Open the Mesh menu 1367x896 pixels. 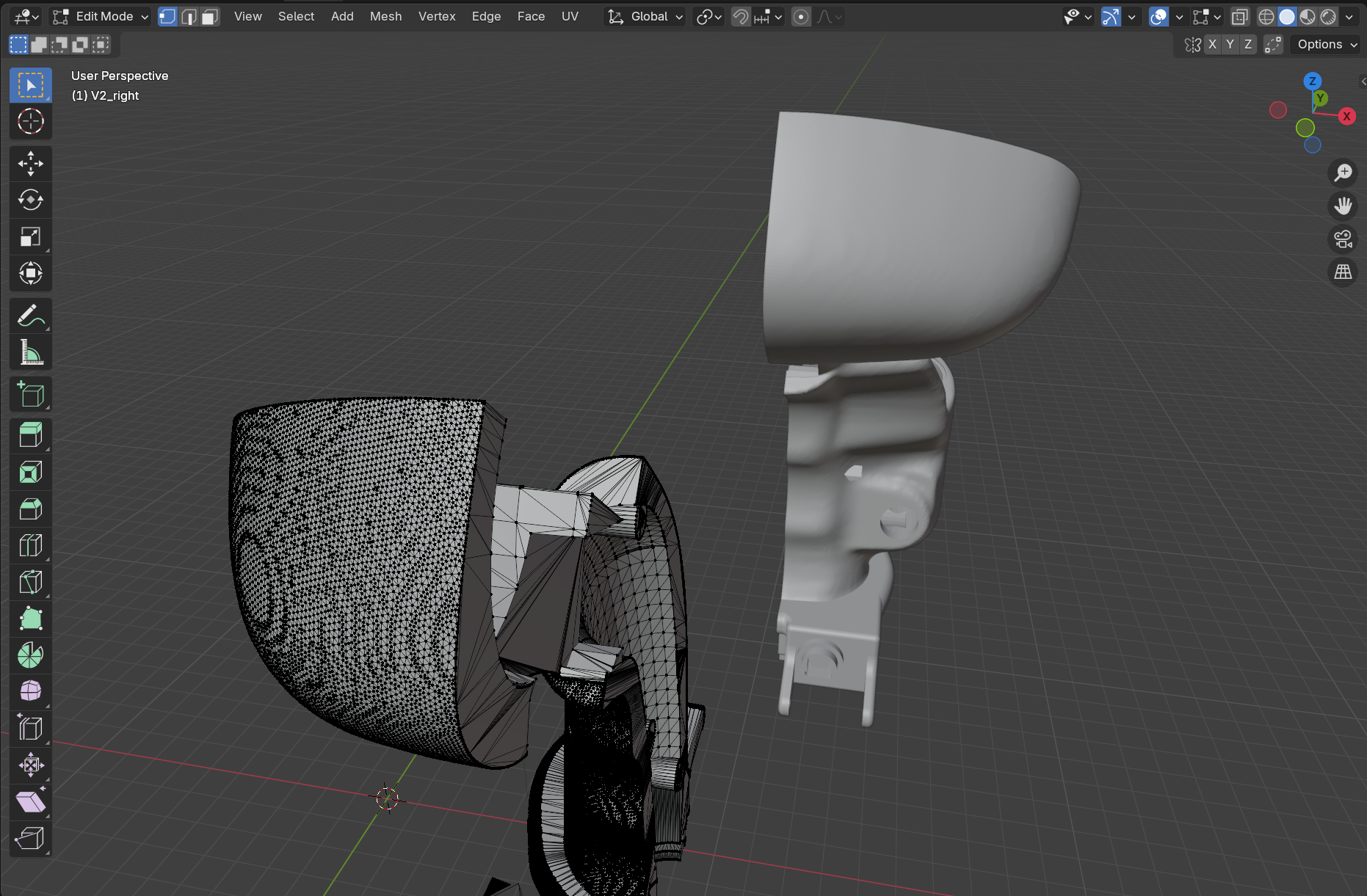click(385, 17)
